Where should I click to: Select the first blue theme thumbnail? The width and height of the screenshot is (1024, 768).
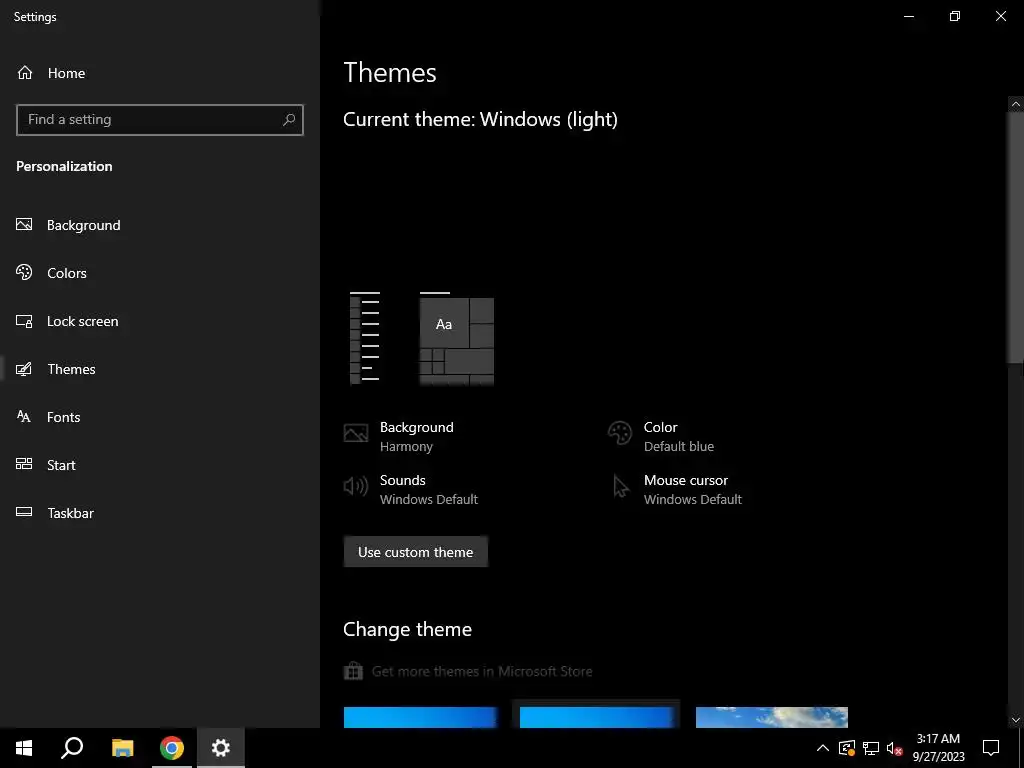point(421,717)
